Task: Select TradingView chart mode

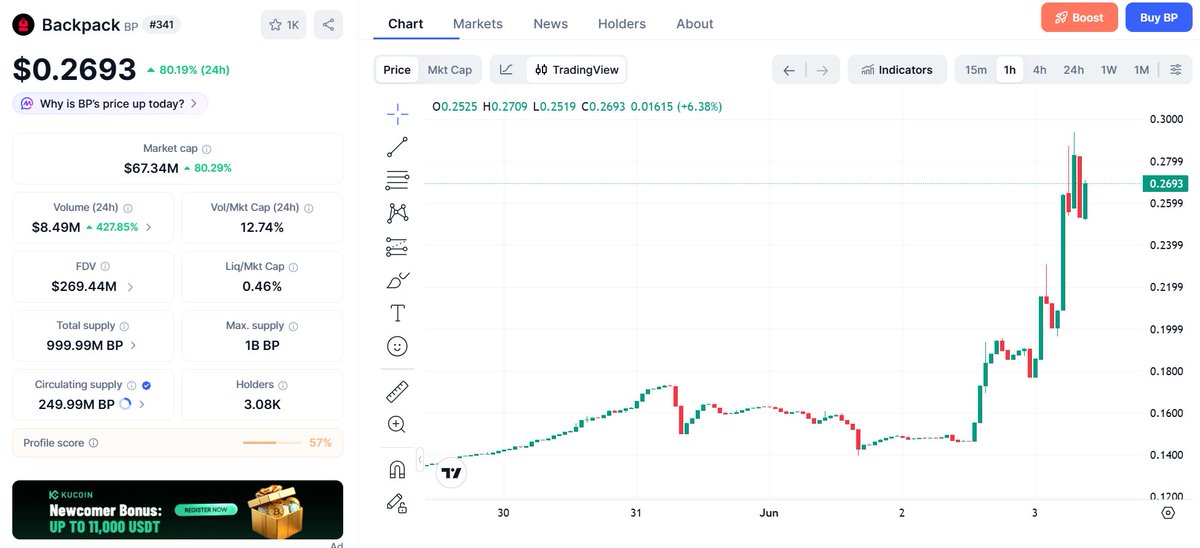Action: pyautogui.click(x=577, y=70)
